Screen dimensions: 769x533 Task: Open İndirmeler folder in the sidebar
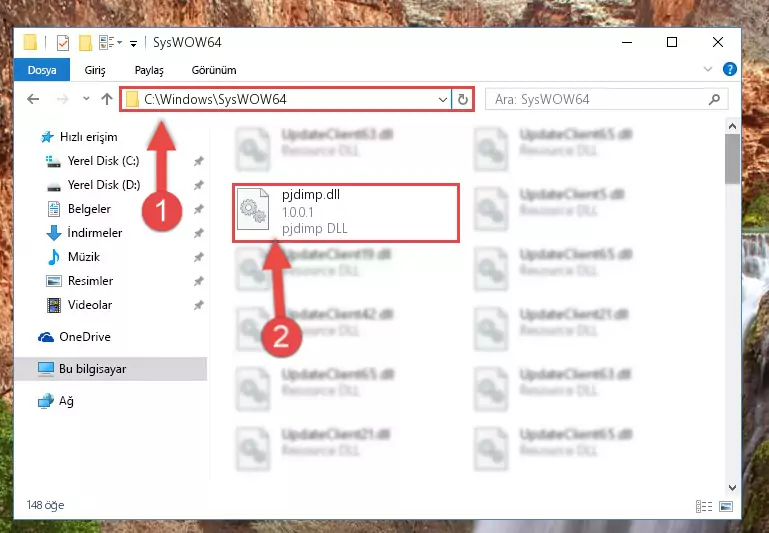pyautogui.click(x=95, y=233)
